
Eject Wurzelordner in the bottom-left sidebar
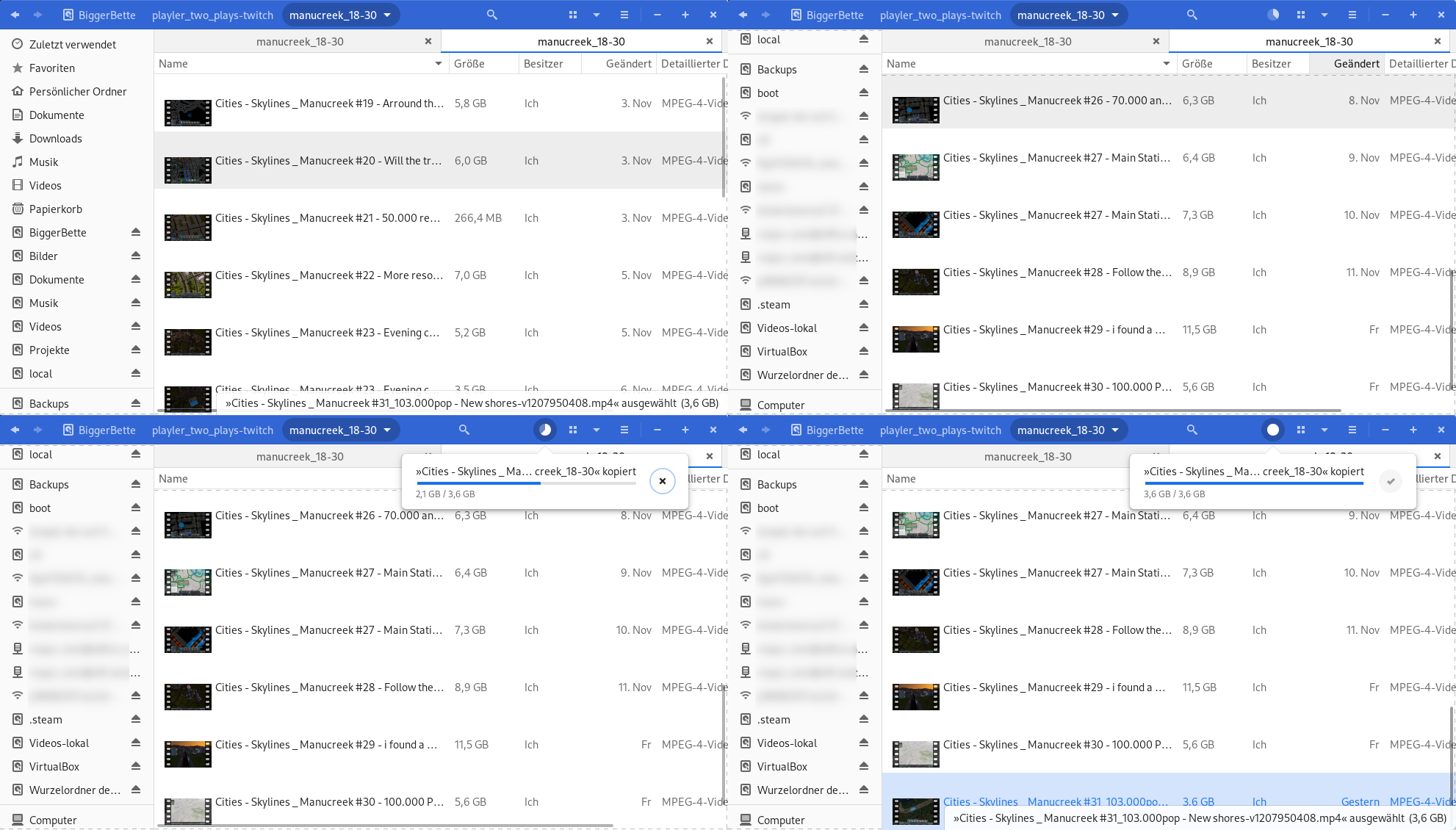click(x=136, y=790)
